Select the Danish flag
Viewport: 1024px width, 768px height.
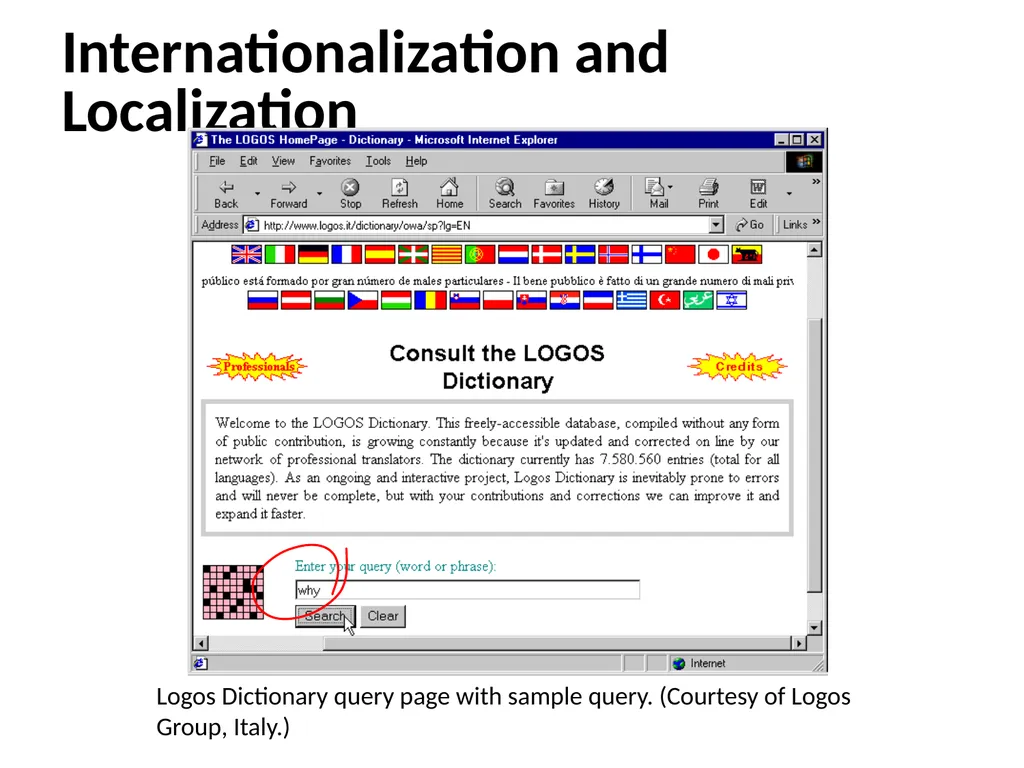pyautogui.click(x=547, y=255)
